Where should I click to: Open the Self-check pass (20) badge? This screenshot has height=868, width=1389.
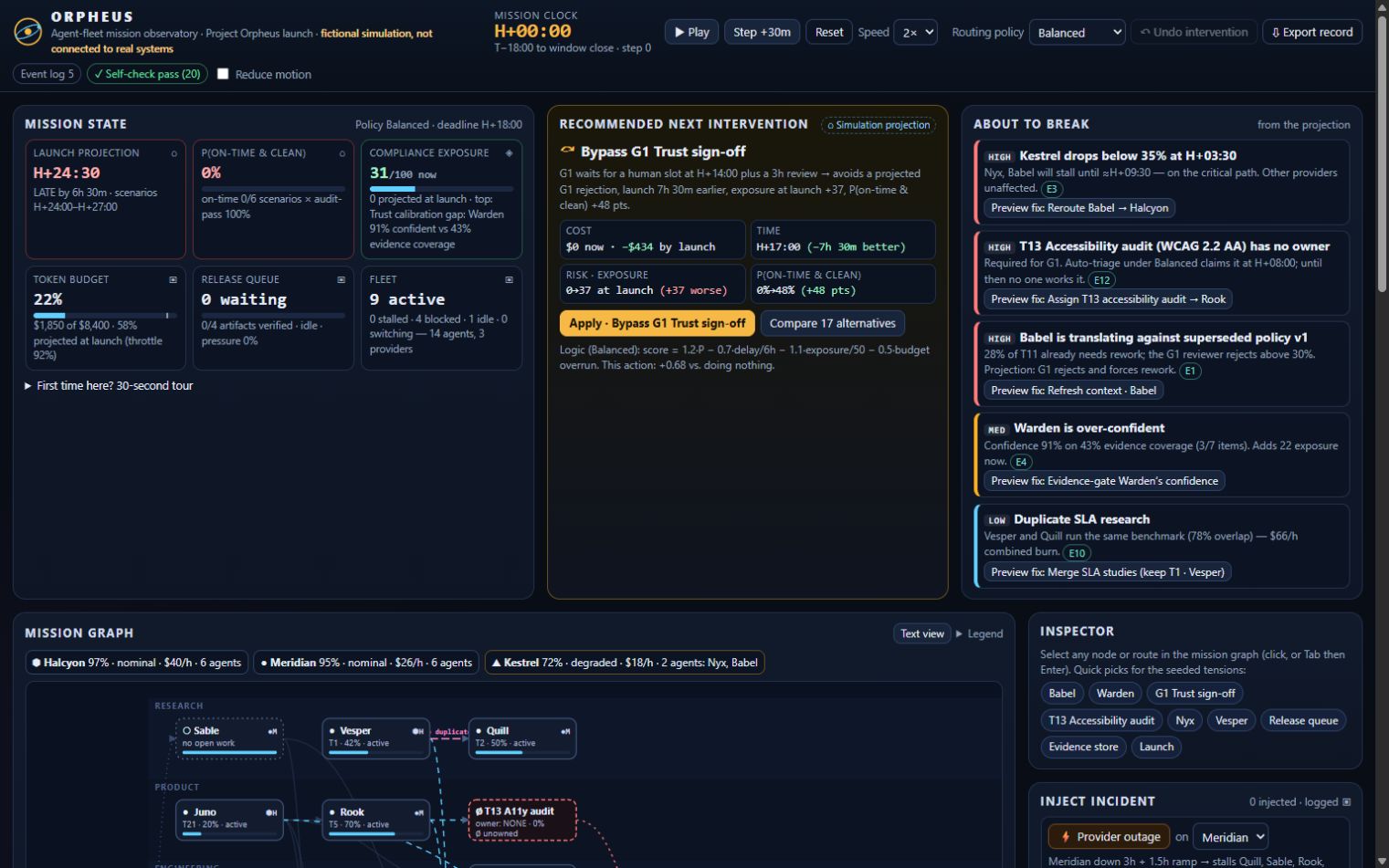click(x=147, y=74)
